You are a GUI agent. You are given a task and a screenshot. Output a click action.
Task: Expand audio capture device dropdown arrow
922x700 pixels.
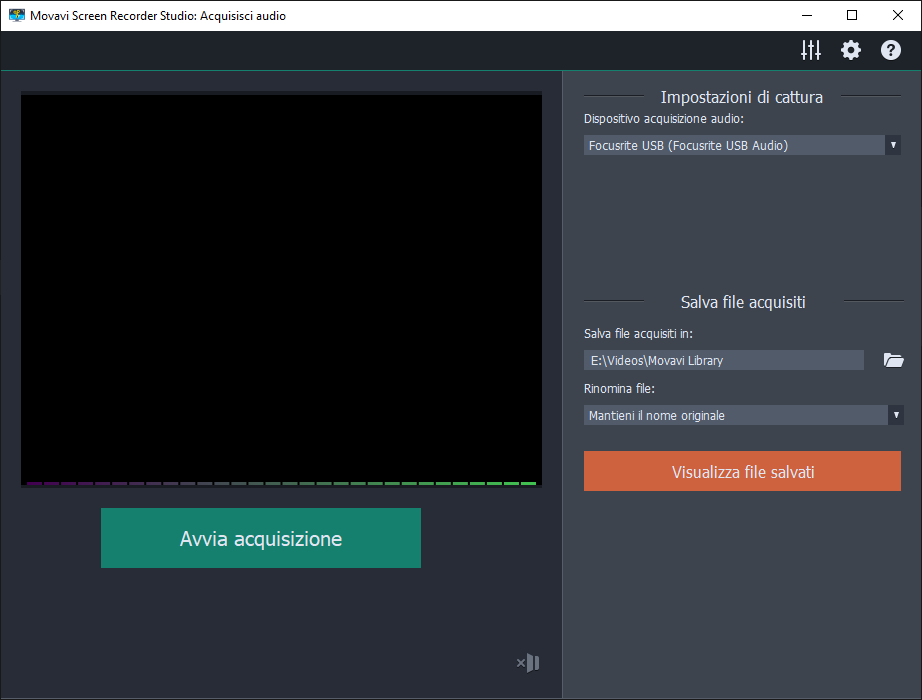click(893, 146)
